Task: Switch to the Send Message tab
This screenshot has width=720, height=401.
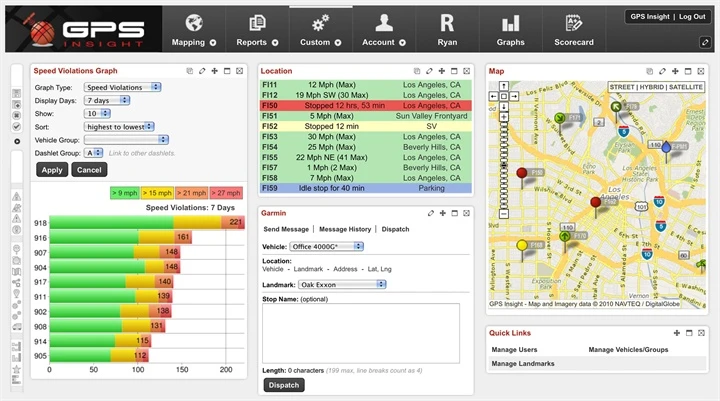Action: tap(286, 229)
